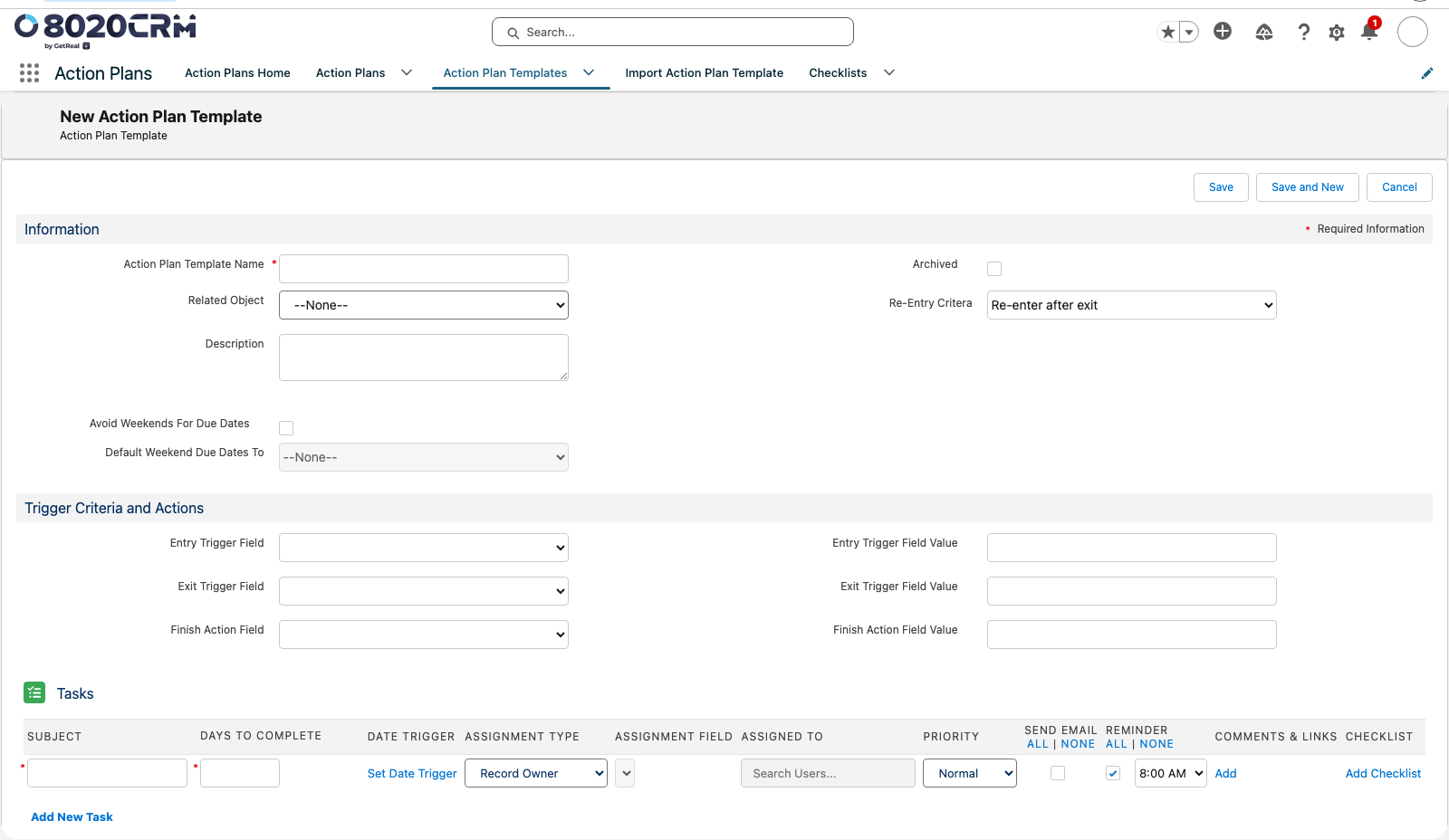
Task: Open the Finish Action Field dropdown
Action: click(424, 635)
